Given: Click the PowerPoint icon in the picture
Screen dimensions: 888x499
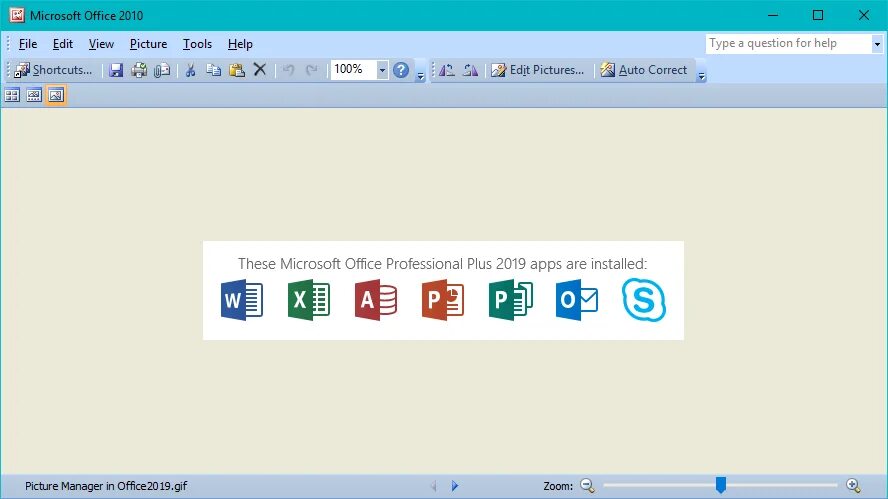Looking at the screenshot, I should 443,300.
